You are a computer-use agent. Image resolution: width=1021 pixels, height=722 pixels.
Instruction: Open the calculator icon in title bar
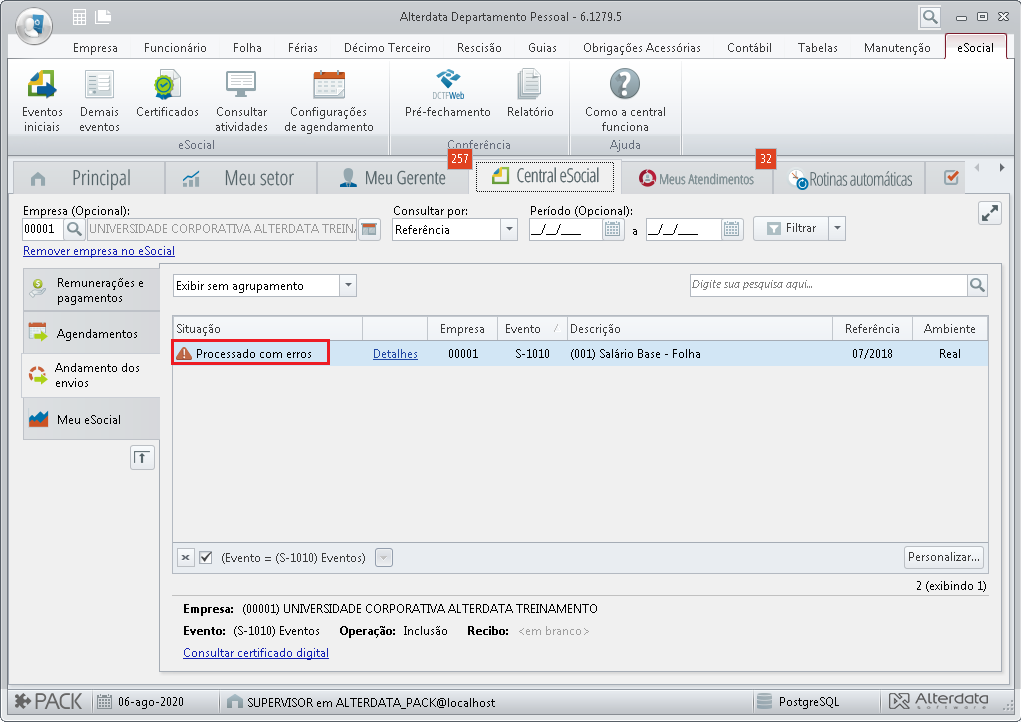(x=79, y=18)
